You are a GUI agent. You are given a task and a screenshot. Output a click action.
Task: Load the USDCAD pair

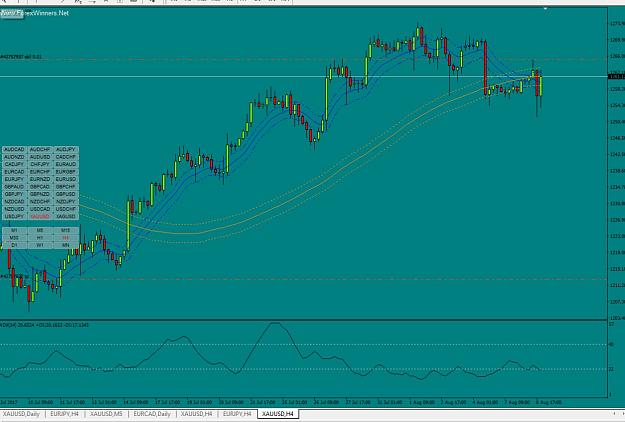pyautogui.click(x=40, y=209)
